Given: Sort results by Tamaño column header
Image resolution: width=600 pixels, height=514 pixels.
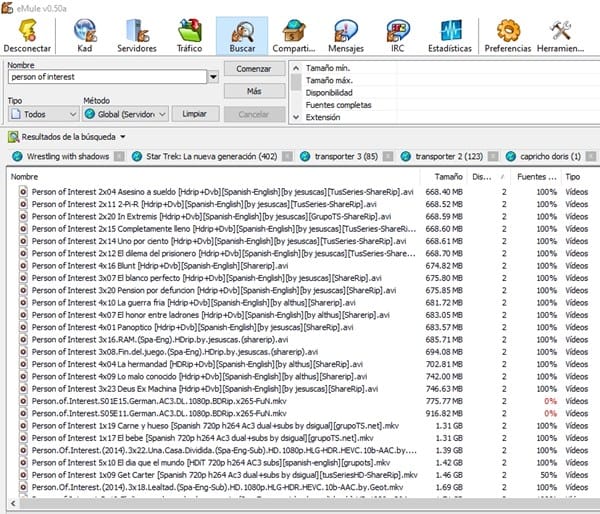Looking at the screenshot, I should point(443,176).
